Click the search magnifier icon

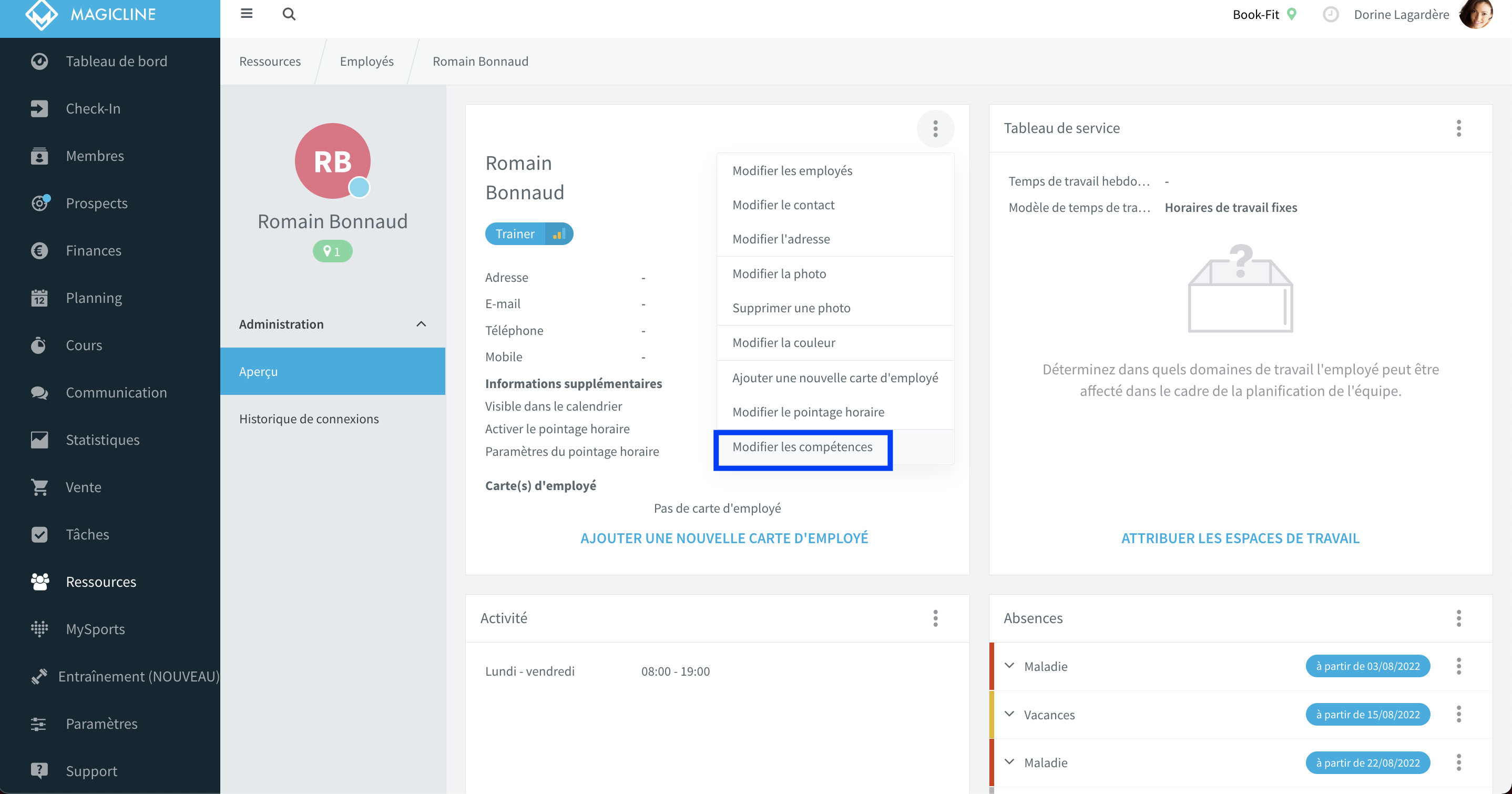[289, 14]
